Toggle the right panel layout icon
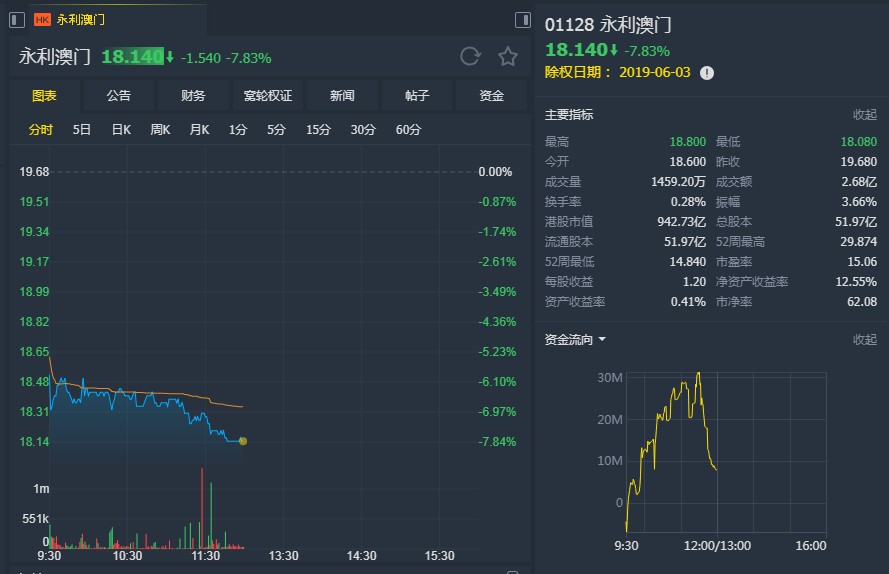The height and width of the screenshot is (574, 889). click(x=522, y=19)
